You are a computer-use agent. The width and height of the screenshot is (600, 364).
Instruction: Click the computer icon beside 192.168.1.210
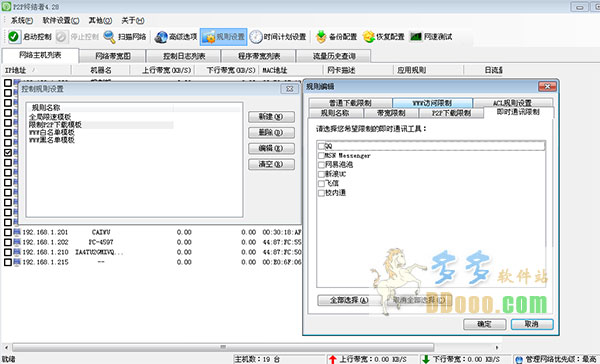click(x=17, y=252)
